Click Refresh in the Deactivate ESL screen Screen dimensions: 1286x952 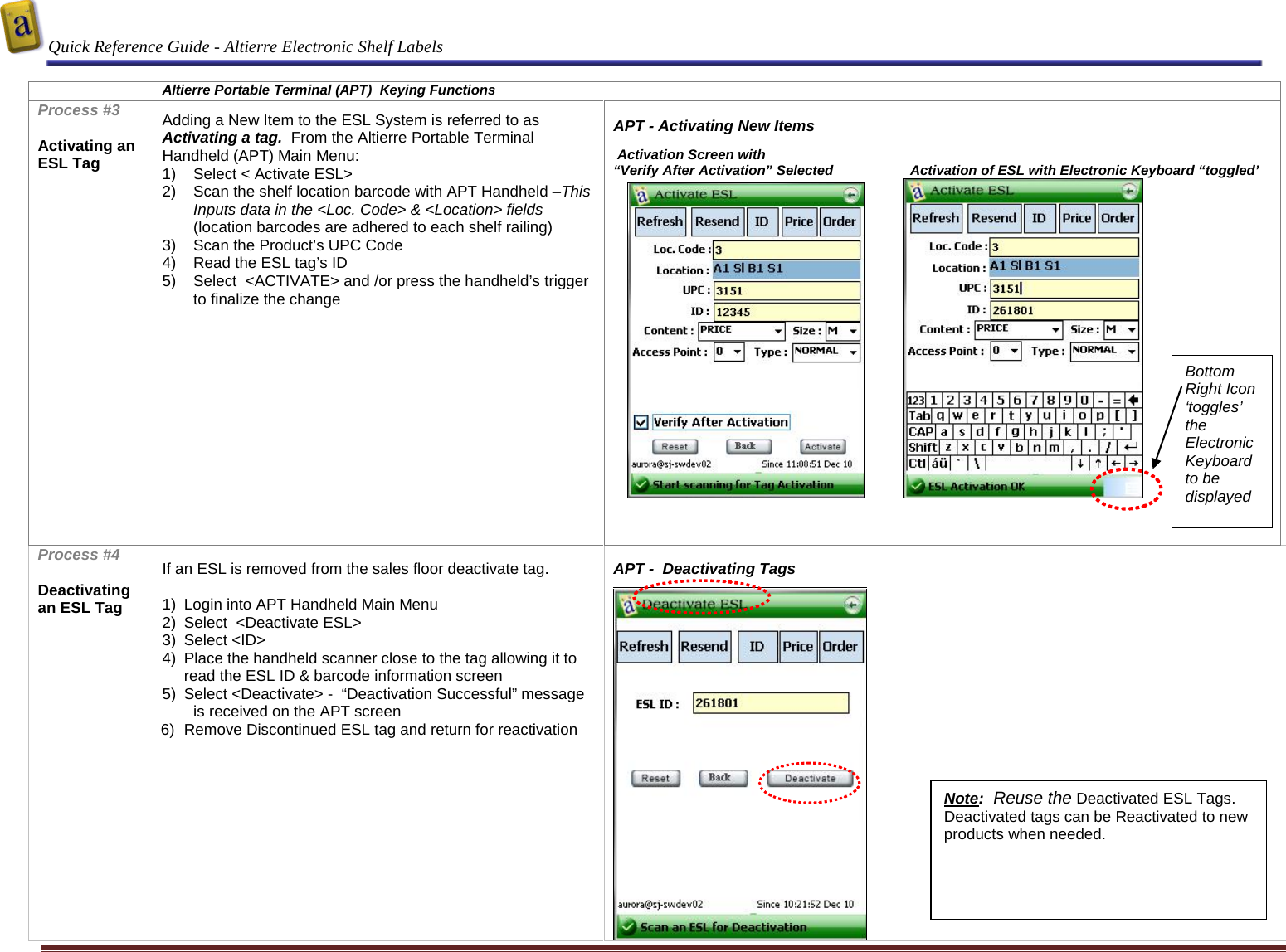(644, 646)
